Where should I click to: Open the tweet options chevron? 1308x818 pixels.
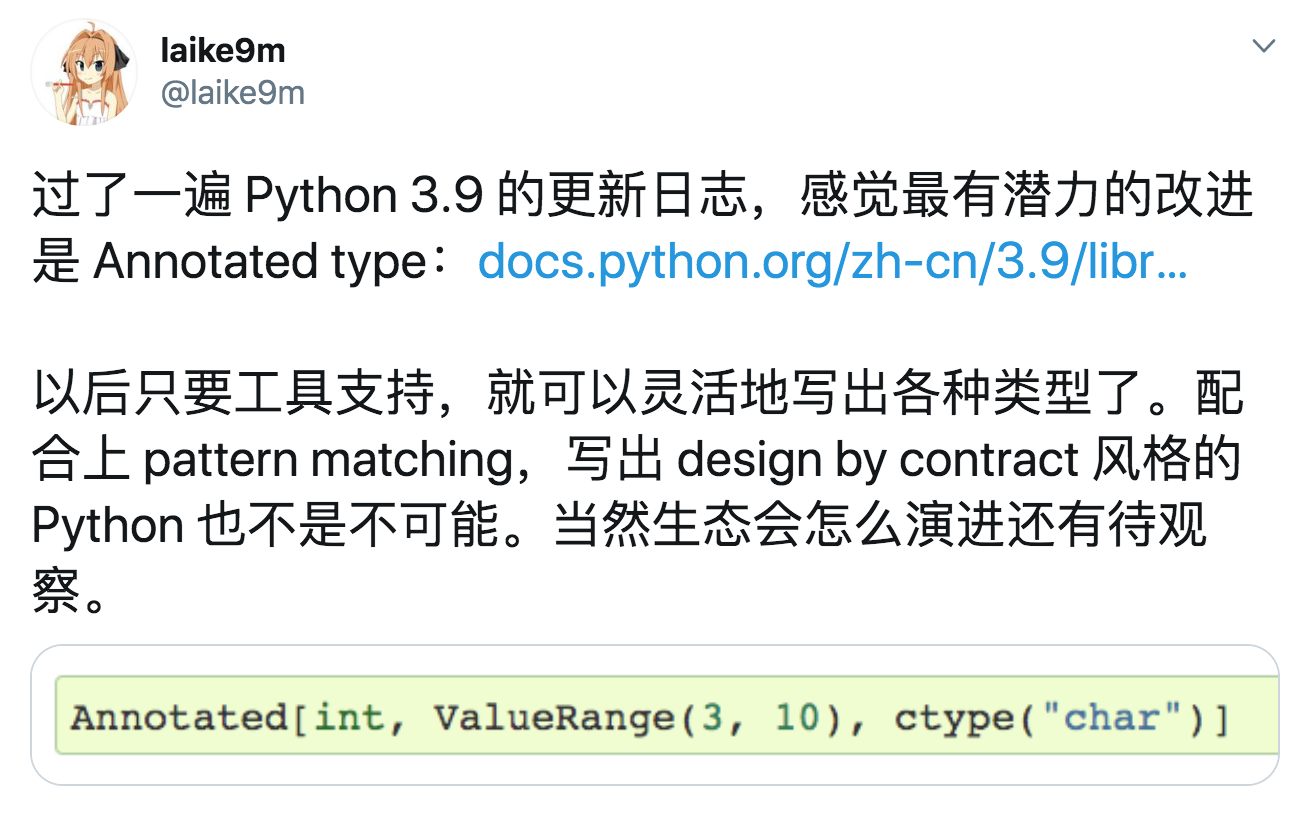tap(1264, 46)
